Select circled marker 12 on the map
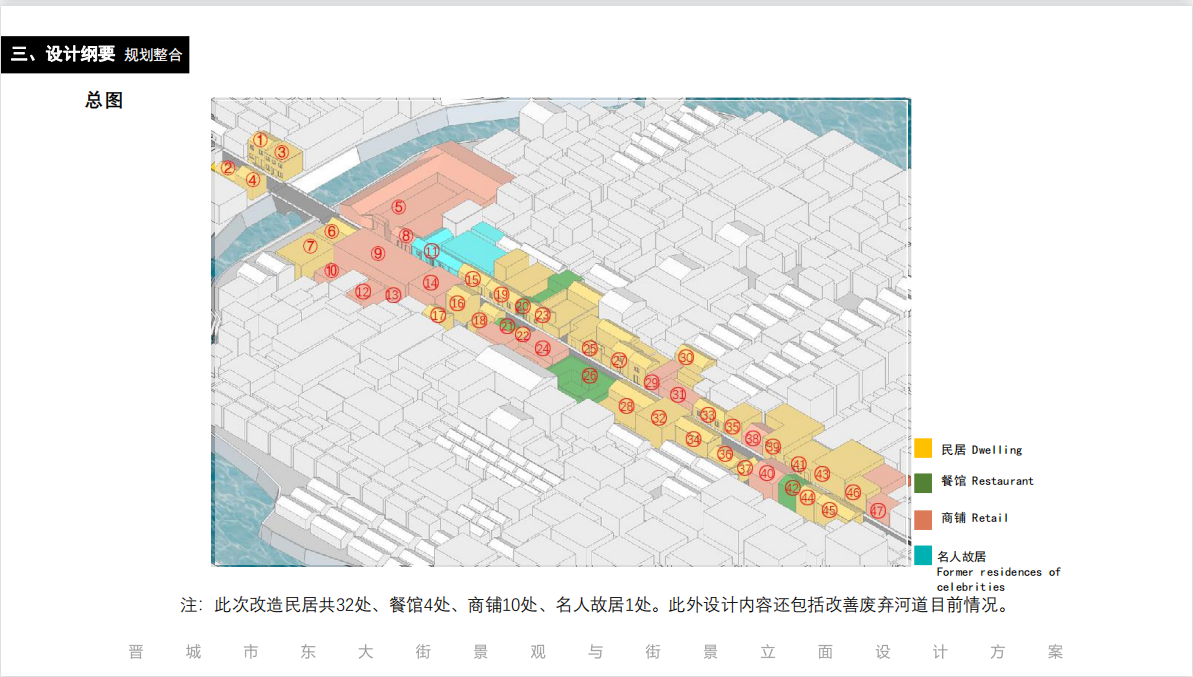This screenshot has width=1193, height=677. coord(363,292)
